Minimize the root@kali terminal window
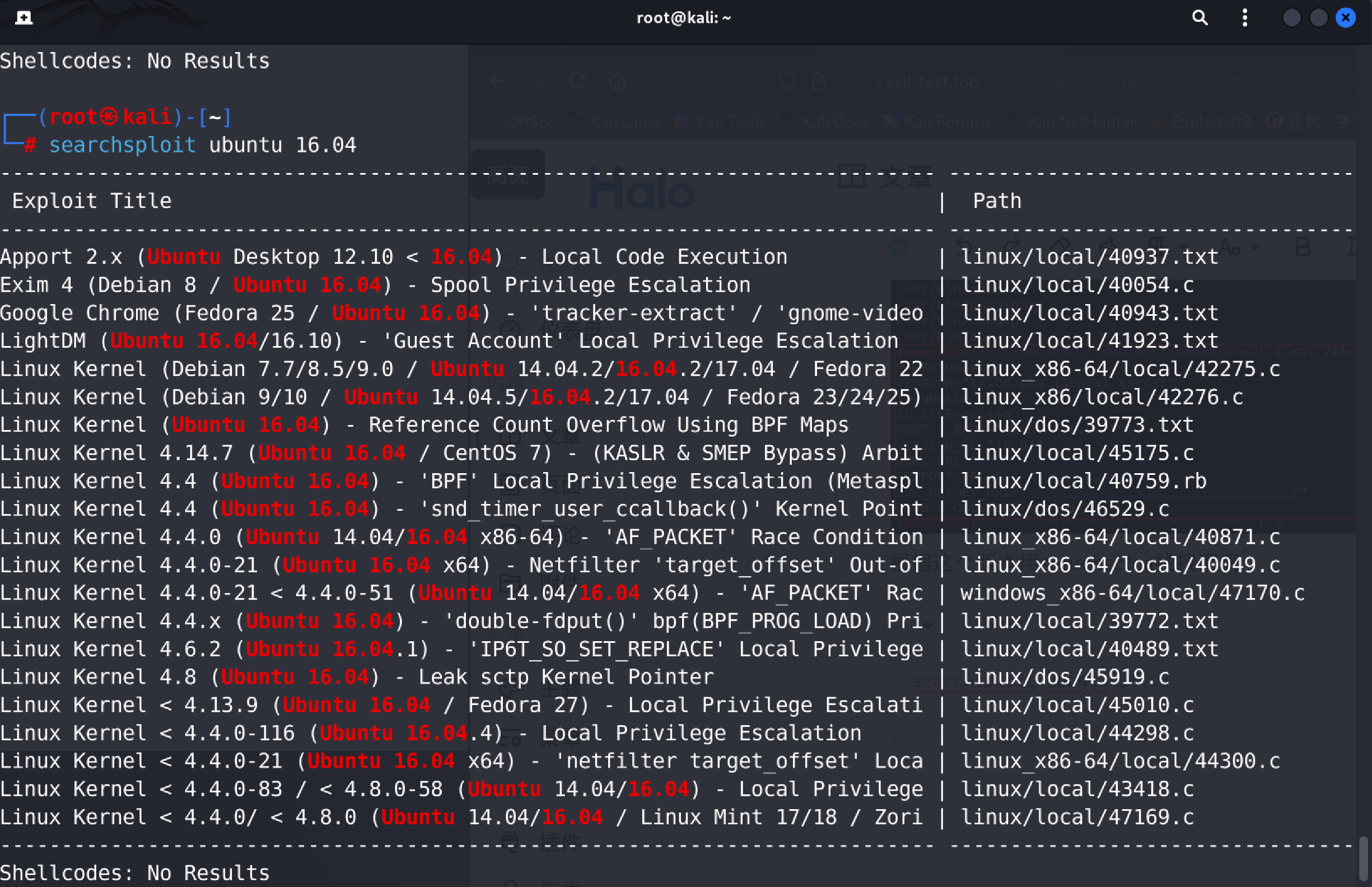 click(x=1291, y=18)
